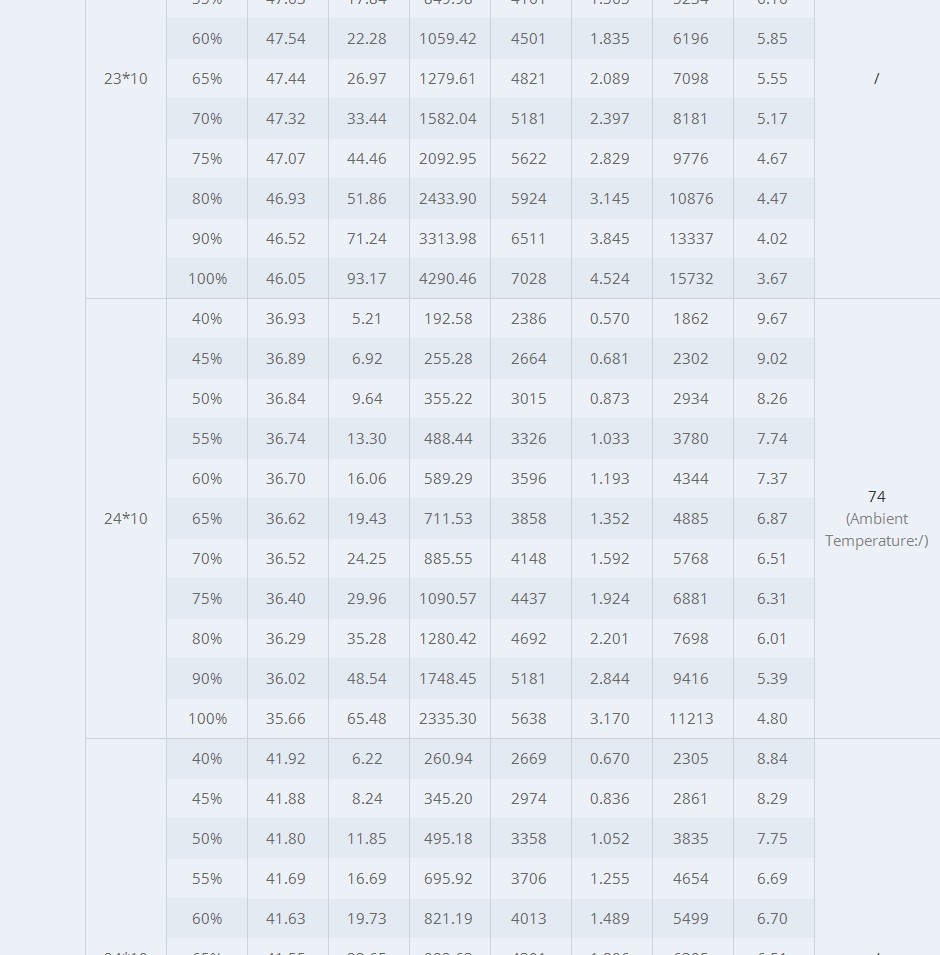940x955 pixels.
Task: Select the cell showing 260.94
Action: point(448,759)
